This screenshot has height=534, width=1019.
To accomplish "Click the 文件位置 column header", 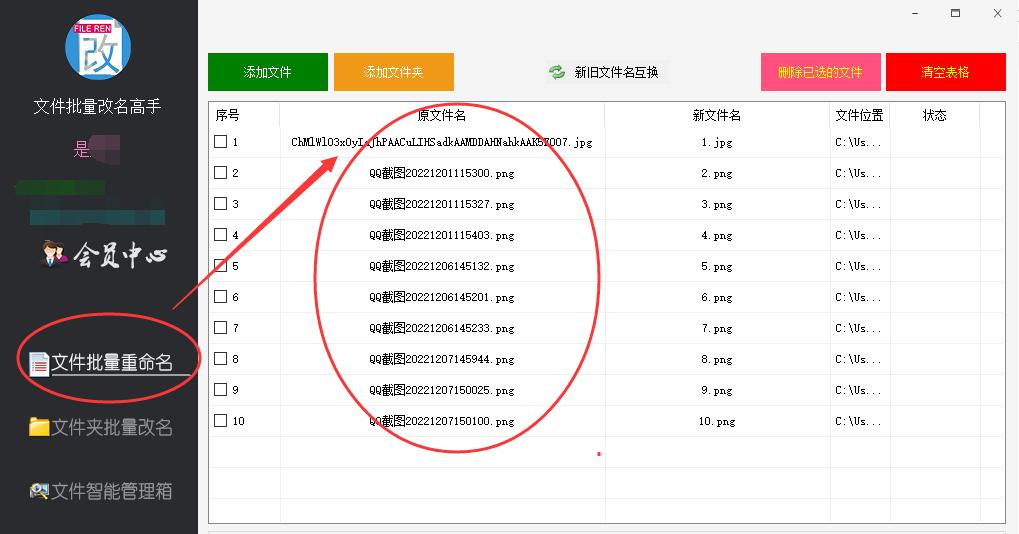I will (859, 116).
